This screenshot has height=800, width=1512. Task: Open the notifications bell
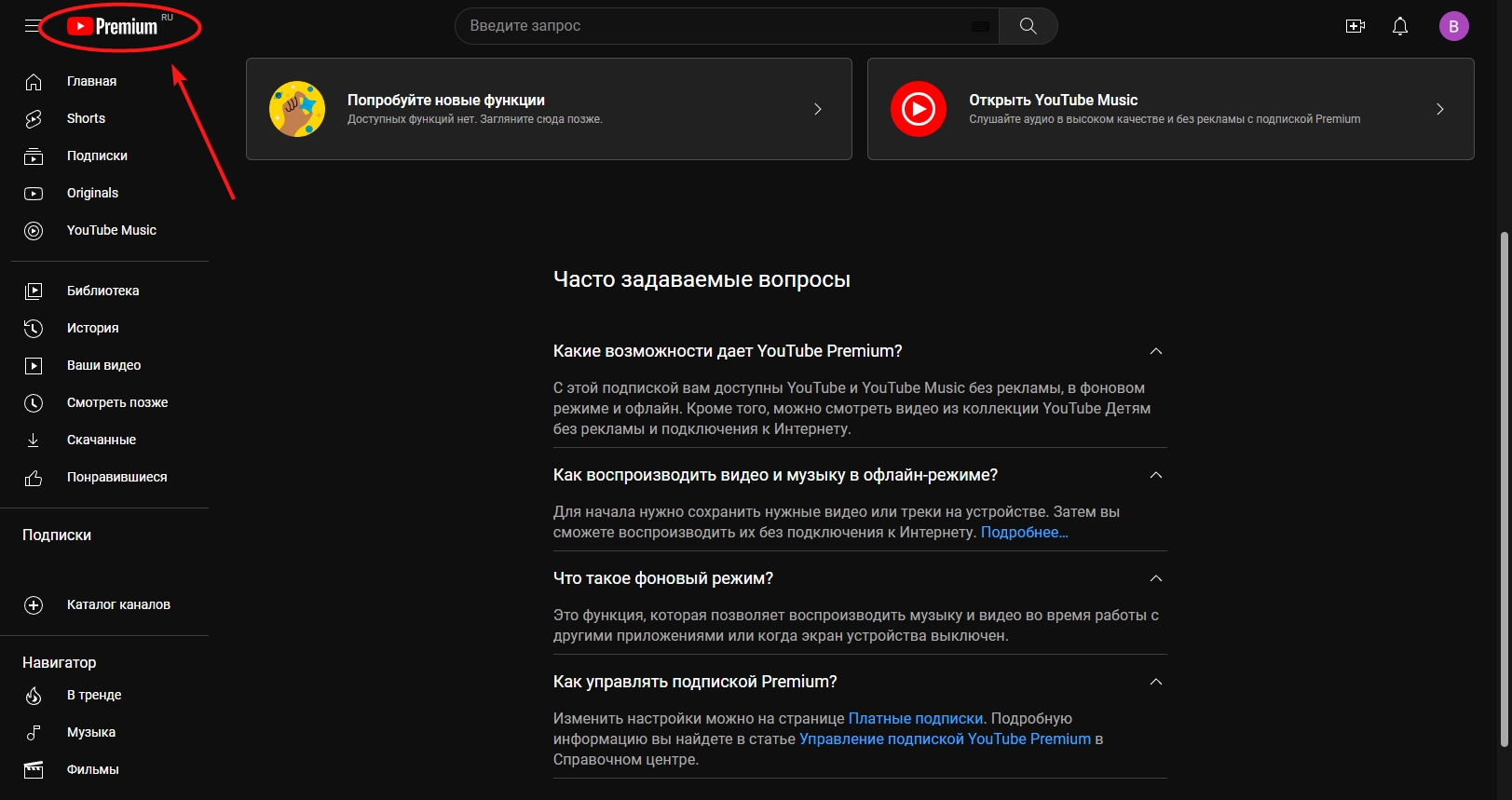point(1400,26)
